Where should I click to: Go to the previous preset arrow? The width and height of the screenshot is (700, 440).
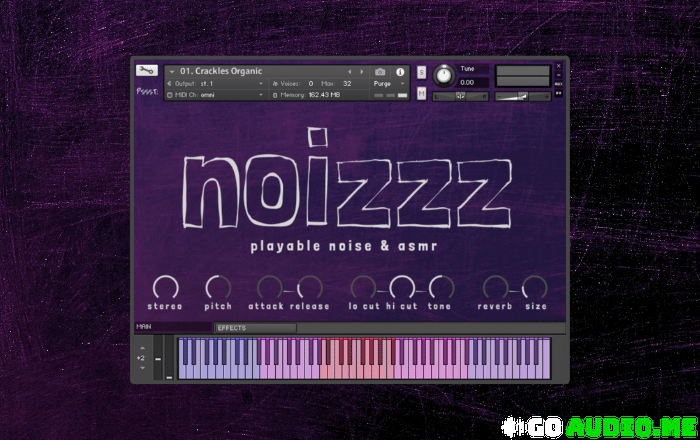349,72
